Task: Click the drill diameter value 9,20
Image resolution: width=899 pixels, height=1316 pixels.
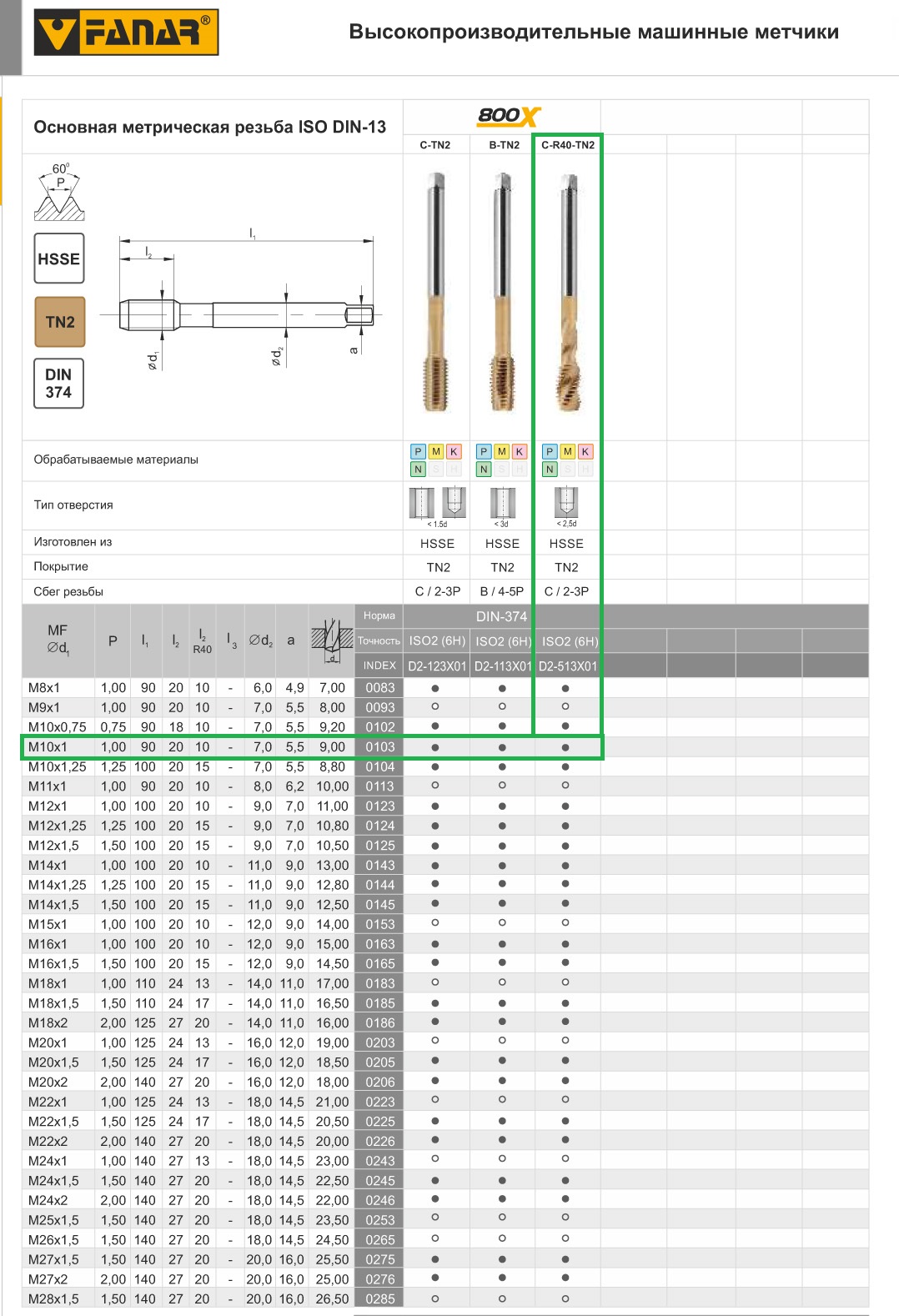Action: coord(332,727)
